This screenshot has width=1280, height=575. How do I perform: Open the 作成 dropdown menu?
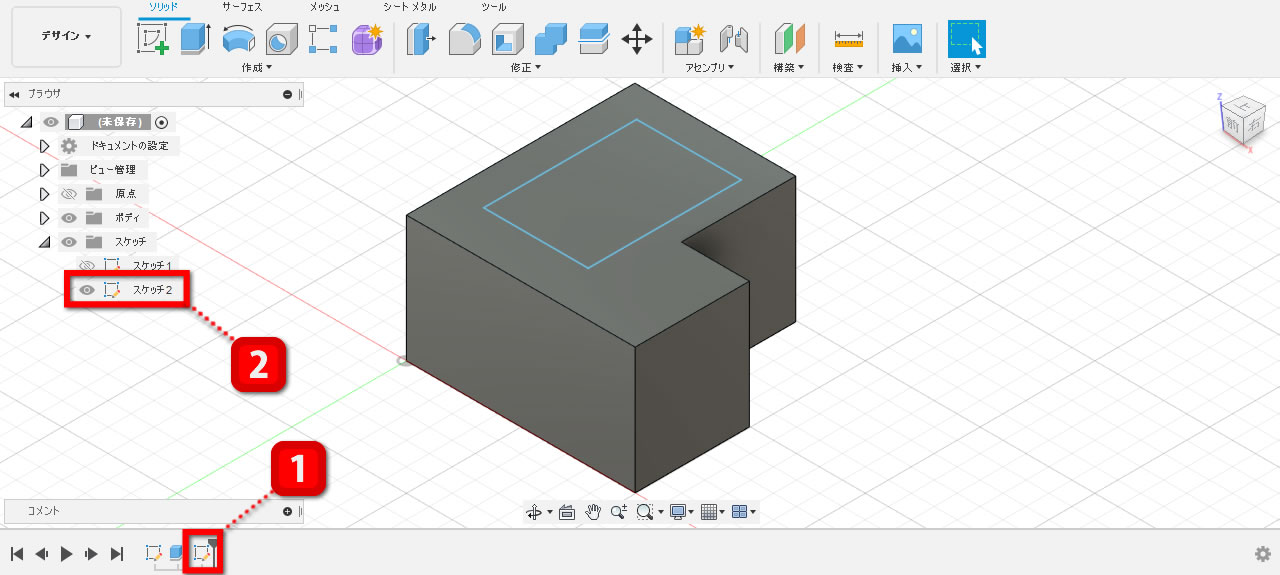pos(258,67)
